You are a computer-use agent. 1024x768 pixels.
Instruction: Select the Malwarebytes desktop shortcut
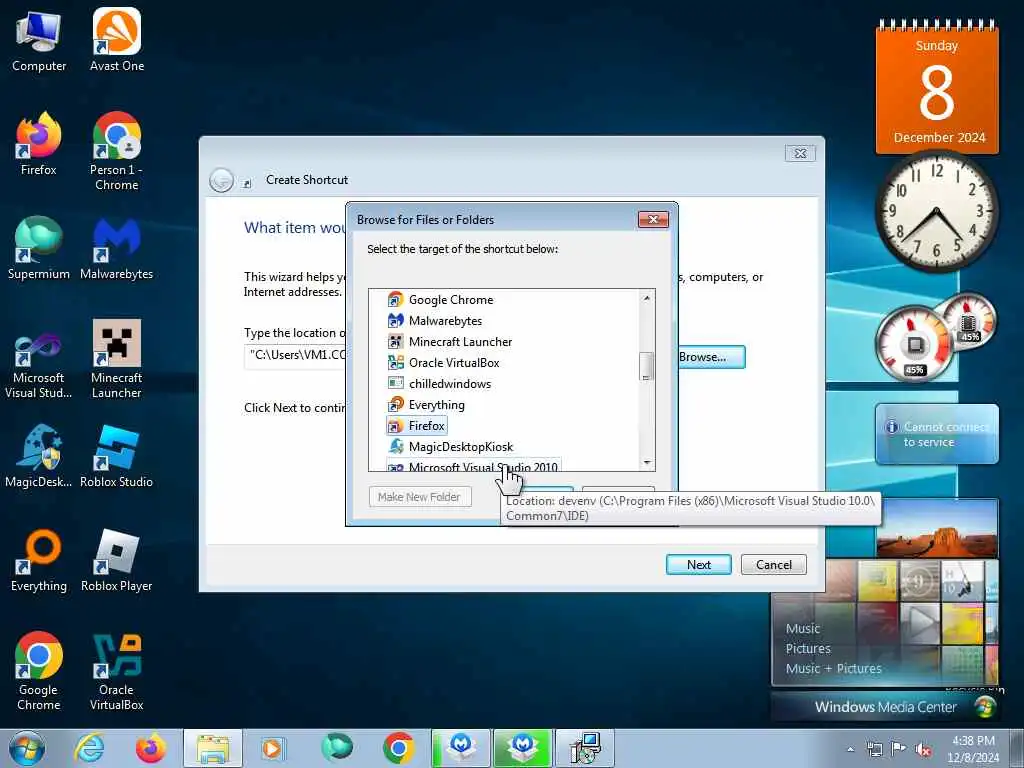(117, 248)
